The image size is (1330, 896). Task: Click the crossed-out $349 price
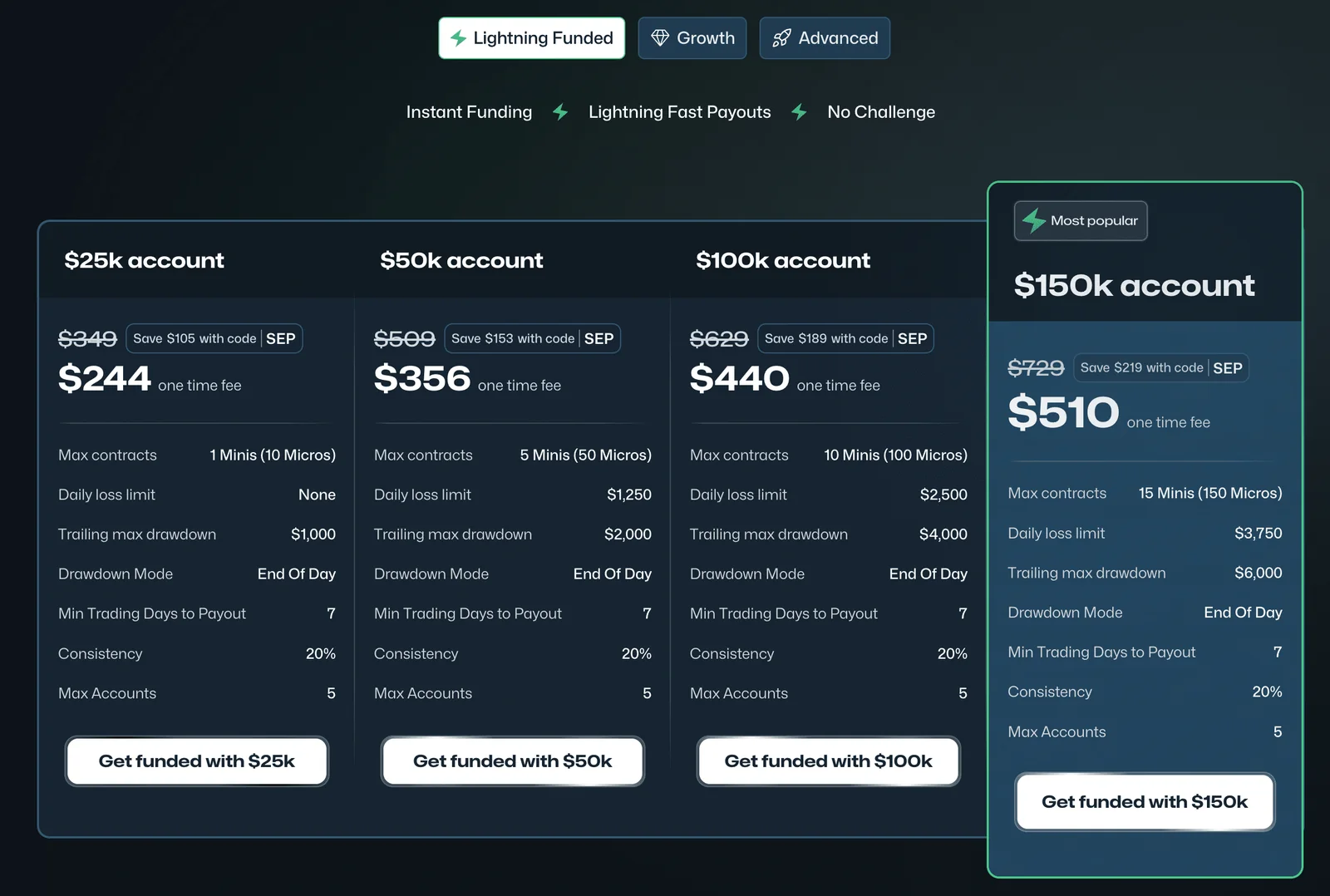87,338
